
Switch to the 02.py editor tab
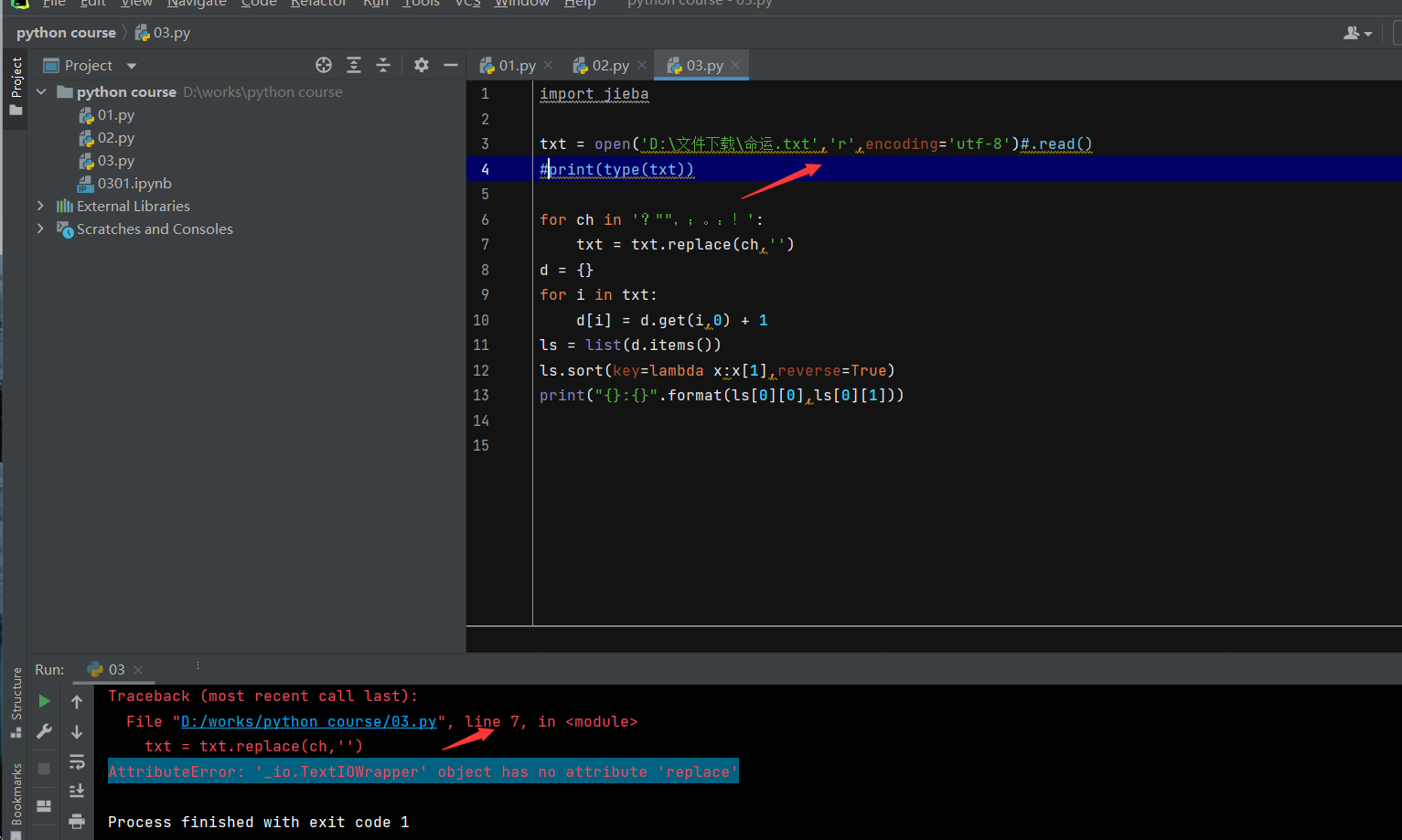coord(607,65)
